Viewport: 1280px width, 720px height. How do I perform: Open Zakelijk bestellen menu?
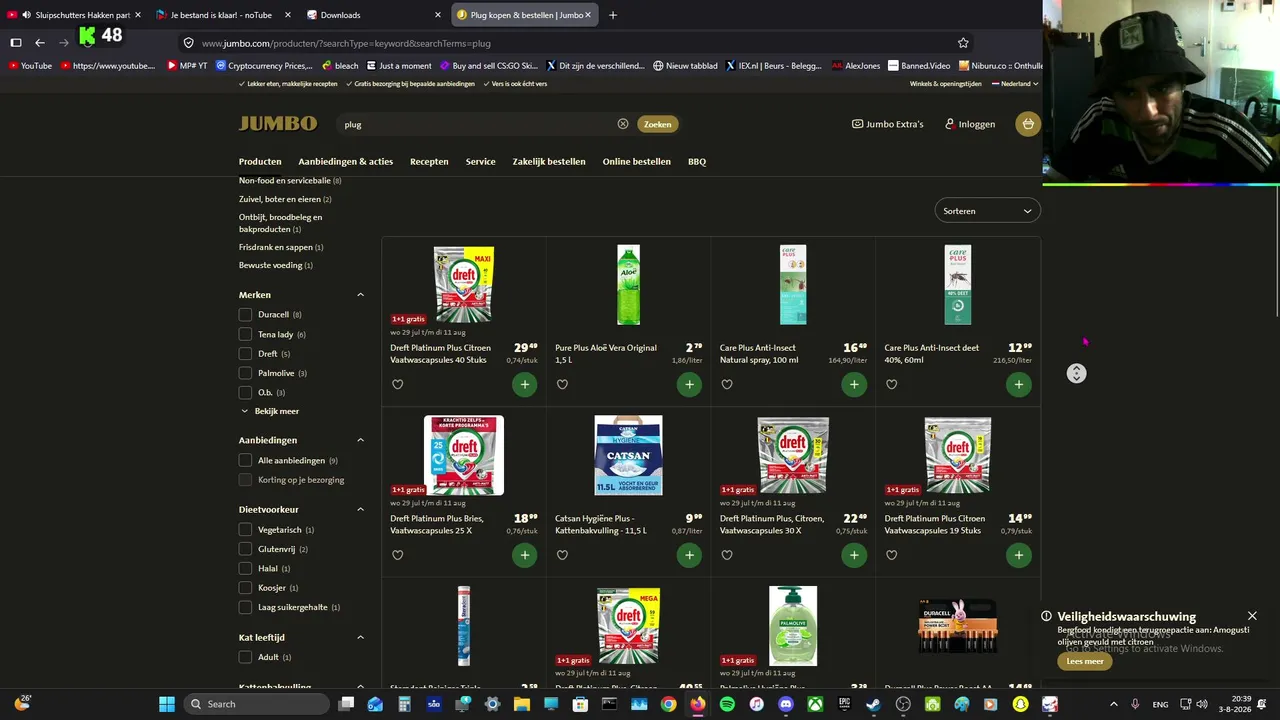tap(549, 161)
